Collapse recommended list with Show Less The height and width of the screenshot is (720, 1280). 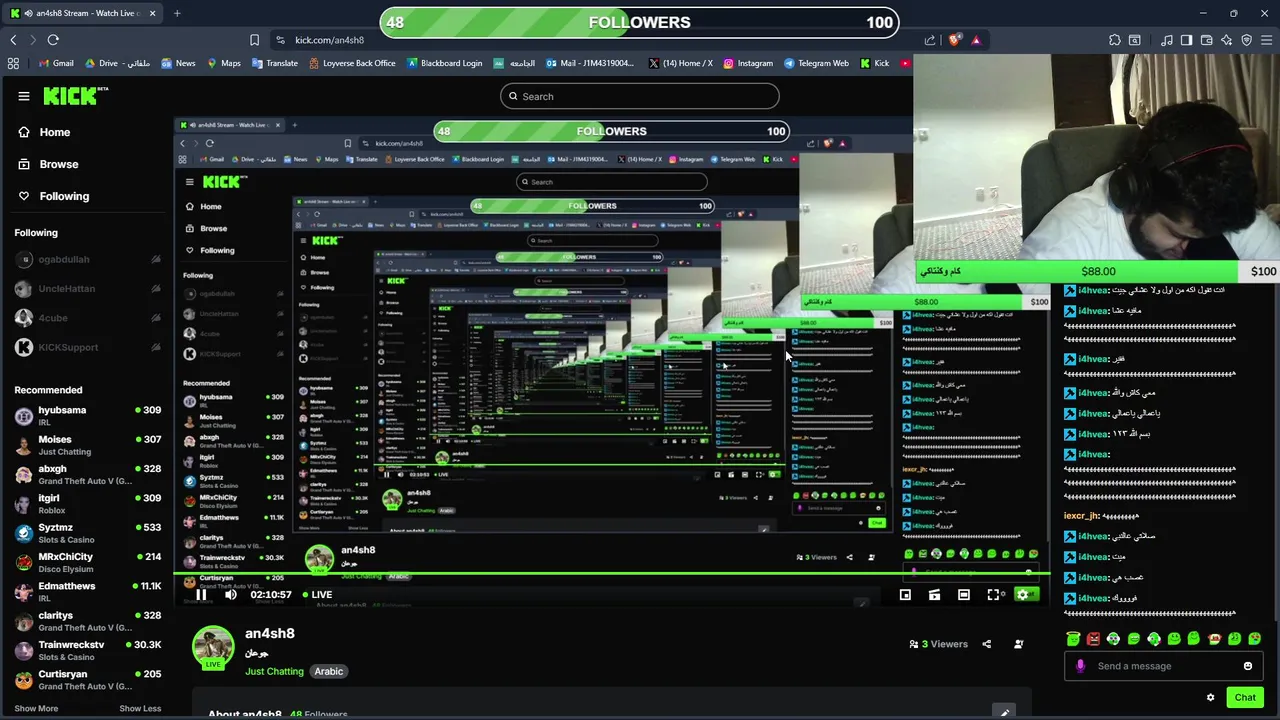(x=140, y=708)
